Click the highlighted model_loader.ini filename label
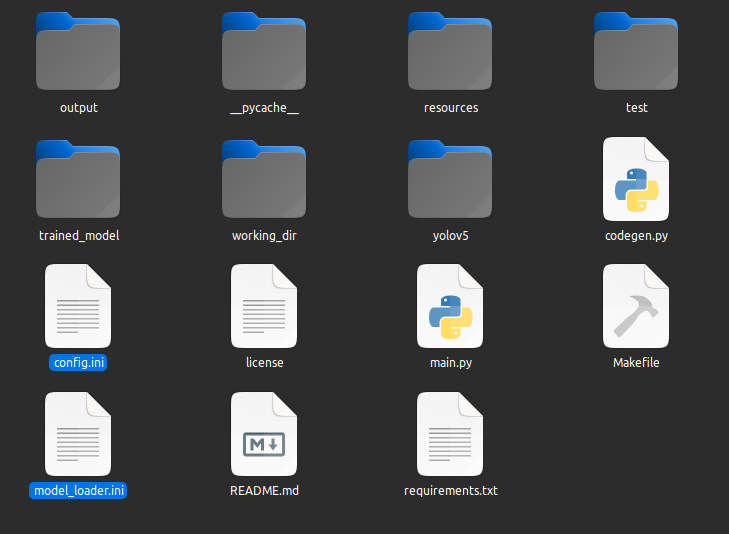 [x=79, y=490]
